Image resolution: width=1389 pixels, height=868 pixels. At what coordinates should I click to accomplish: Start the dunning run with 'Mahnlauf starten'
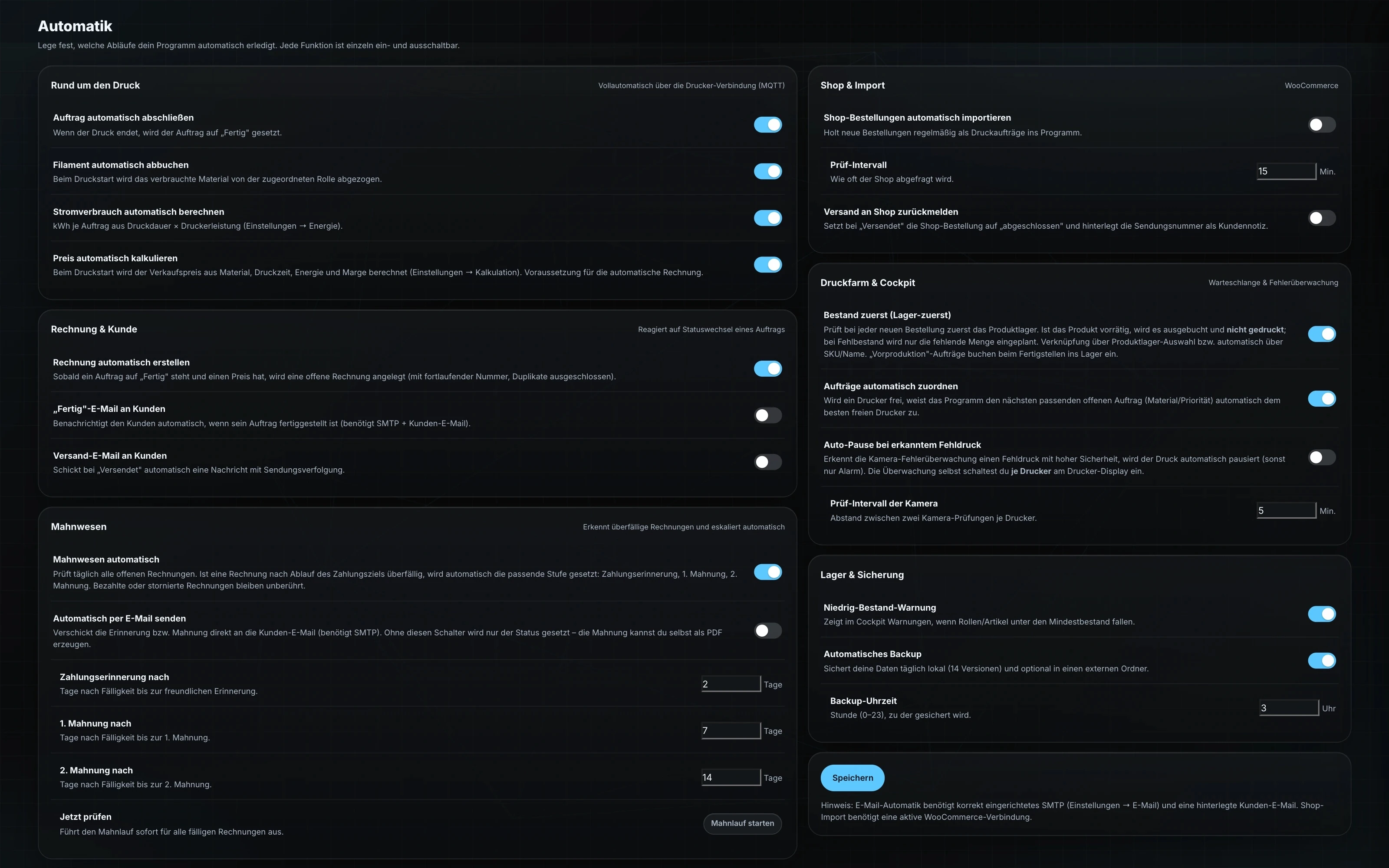click(742, 823)
